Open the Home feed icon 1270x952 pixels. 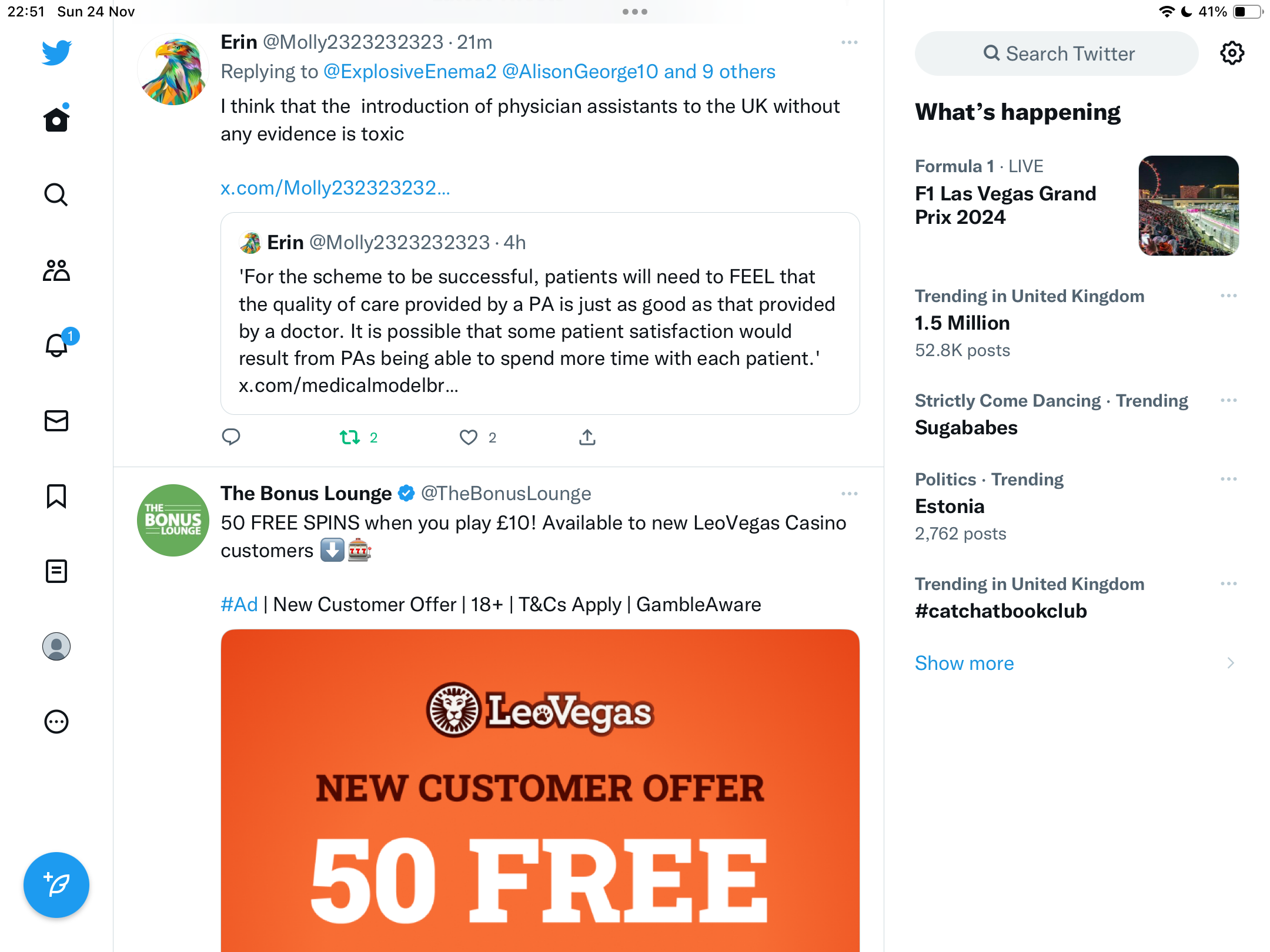[x=56, y=119]
